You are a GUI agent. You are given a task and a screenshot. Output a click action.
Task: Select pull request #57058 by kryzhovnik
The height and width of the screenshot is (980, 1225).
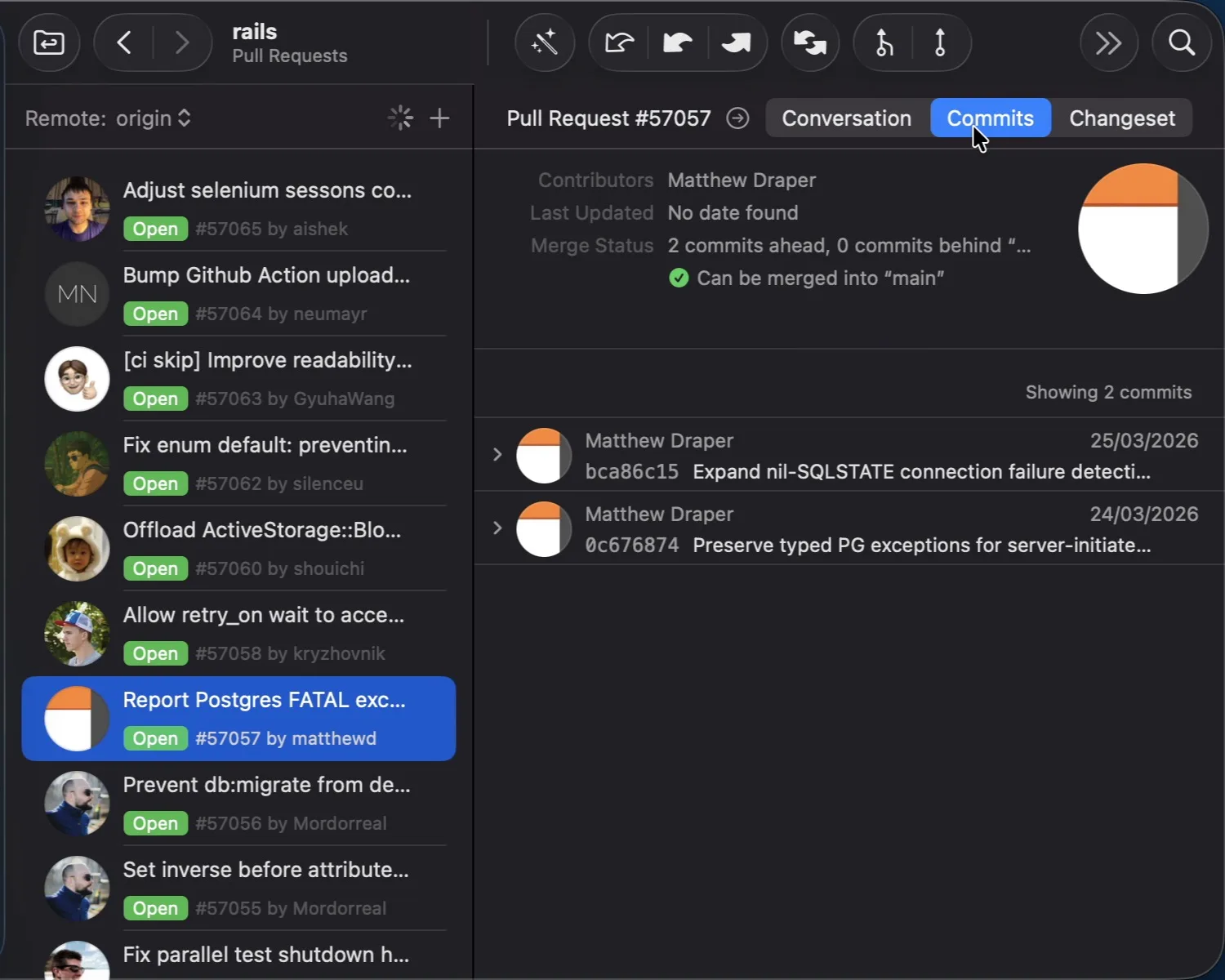(238, 634)
